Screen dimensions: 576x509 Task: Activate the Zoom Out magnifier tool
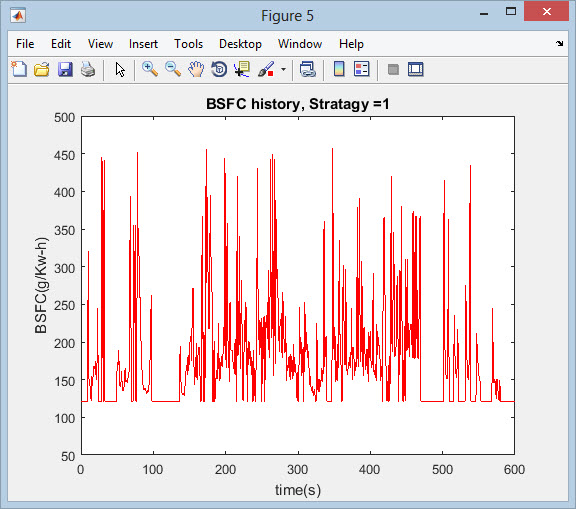tap(173, 69)
